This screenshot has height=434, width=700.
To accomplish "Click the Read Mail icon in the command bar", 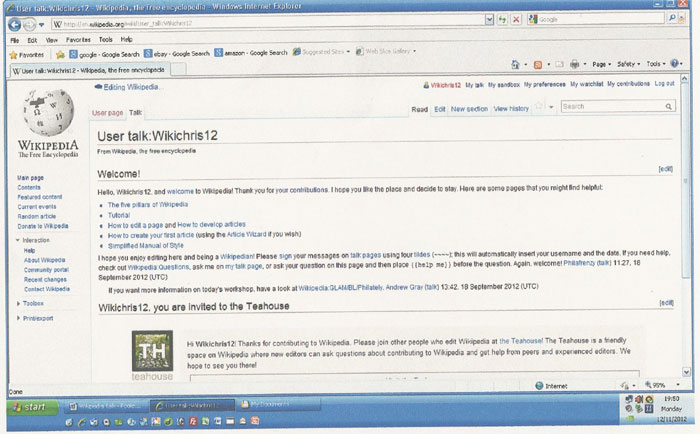I will [559, 64].
